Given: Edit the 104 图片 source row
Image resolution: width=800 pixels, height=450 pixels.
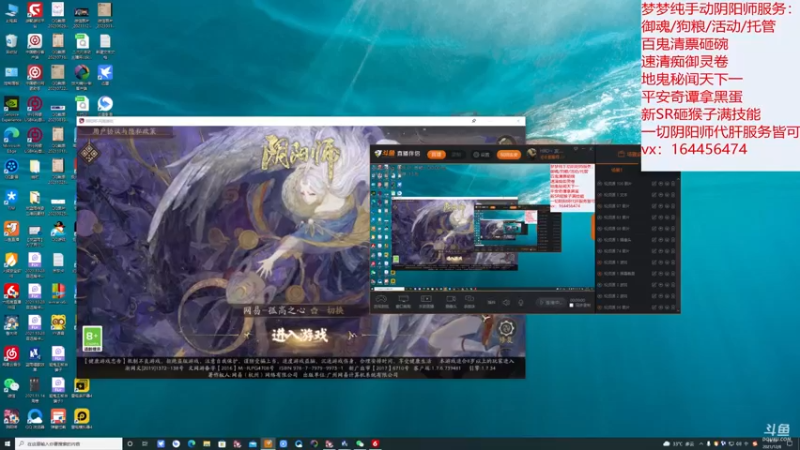Looking at the screenshot, I should coord(654,184).
